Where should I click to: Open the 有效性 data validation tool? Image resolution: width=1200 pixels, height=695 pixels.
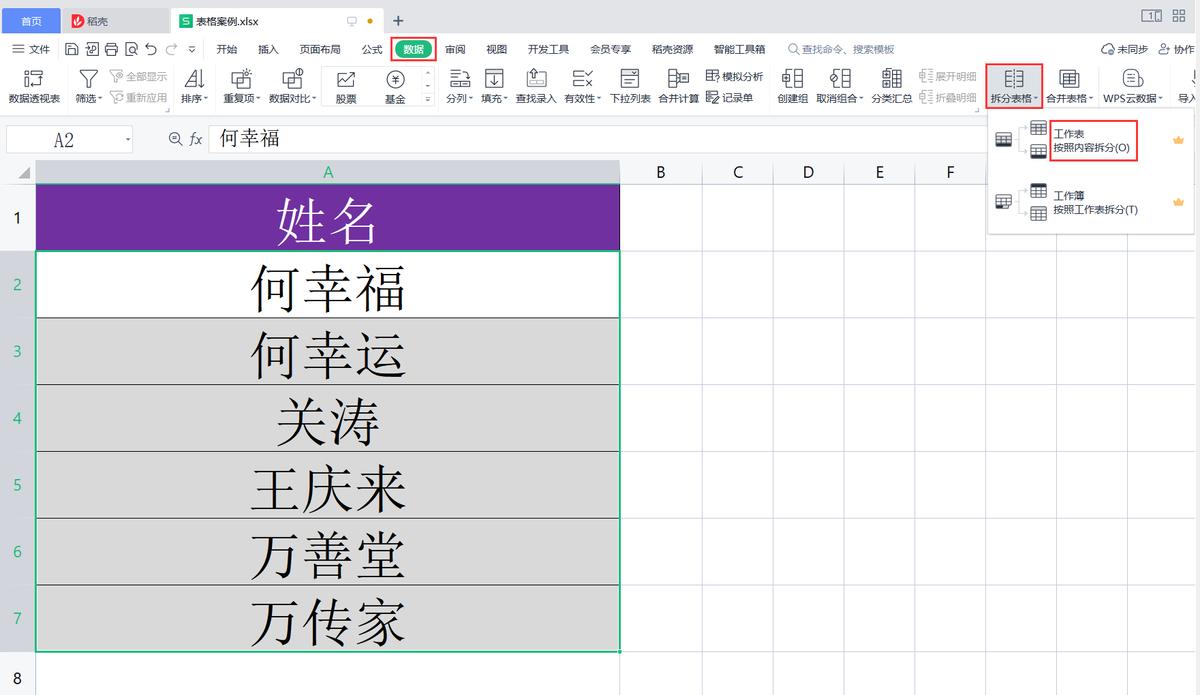point(583,86)
